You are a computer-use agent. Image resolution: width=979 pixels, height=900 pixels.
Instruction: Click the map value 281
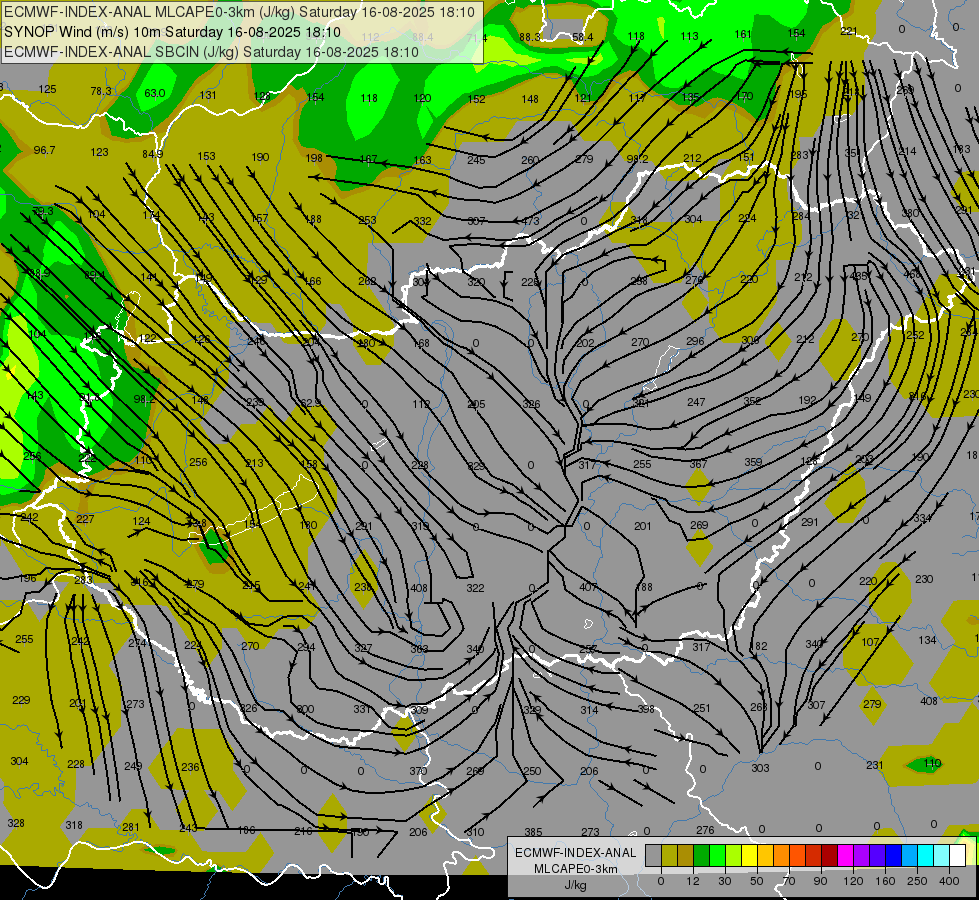coord(130,827)
